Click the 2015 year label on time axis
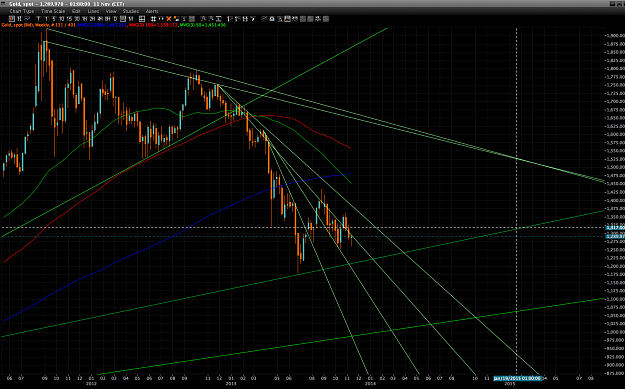 pos(510,383)
